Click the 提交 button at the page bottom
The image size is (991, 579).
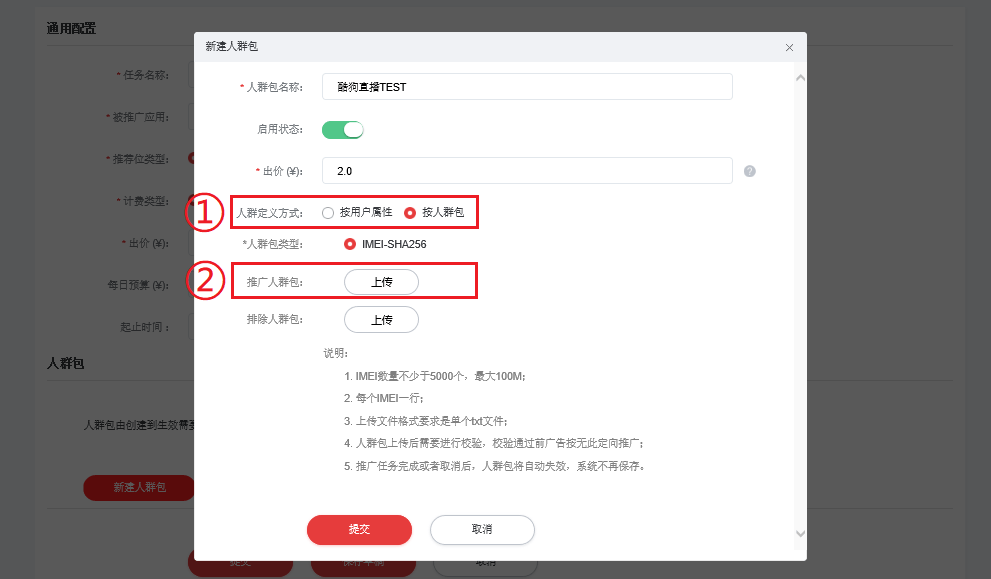click(240, 563)
